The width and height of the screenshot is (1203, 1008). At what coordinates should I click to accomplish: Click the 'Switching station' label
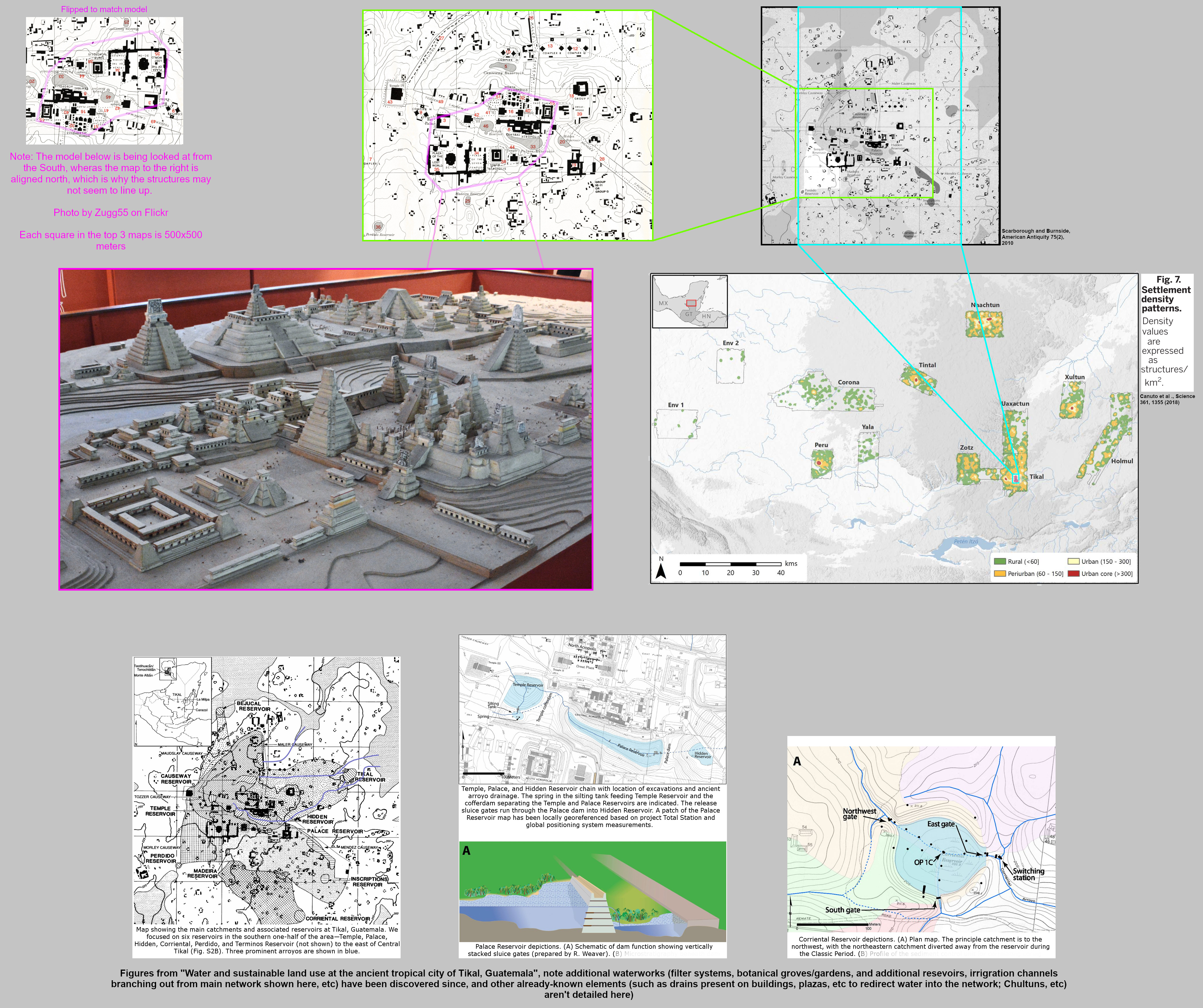click(x=1029, y=874)
